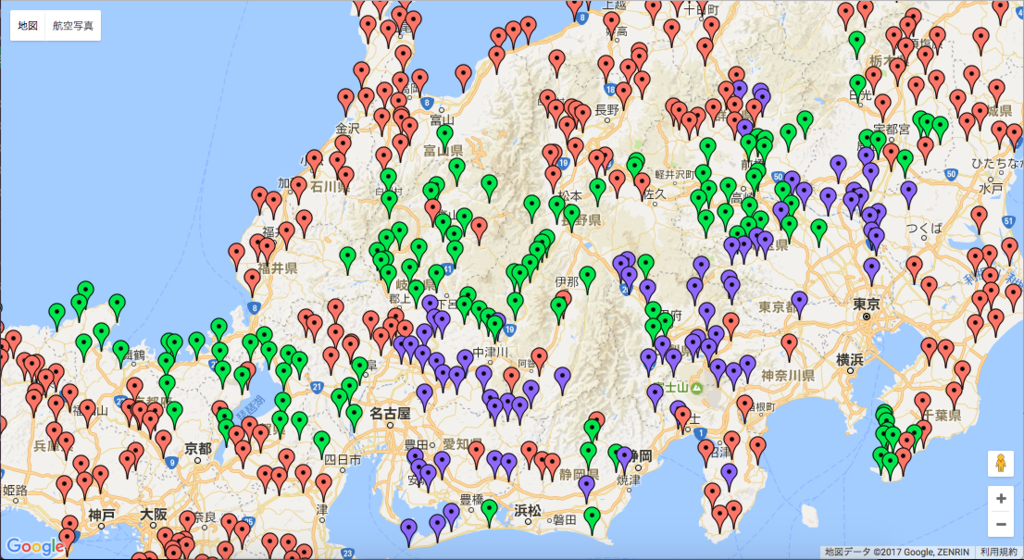The height and width of the screenshot is (560, 1024).
Task: Click the 名古屋 city label
Action: point(389,413)
